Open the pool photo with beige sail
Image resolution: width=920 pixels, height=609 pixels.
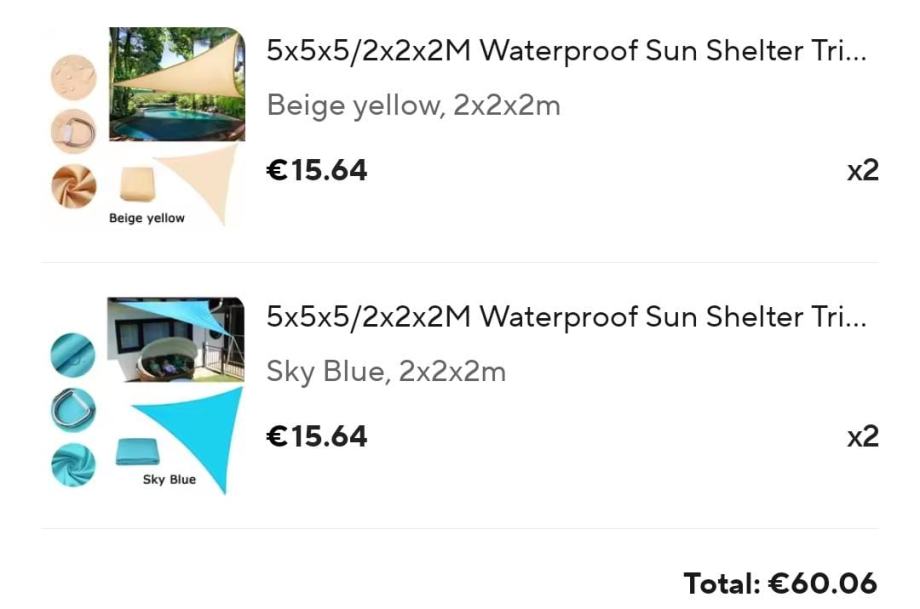pos(176,85)
